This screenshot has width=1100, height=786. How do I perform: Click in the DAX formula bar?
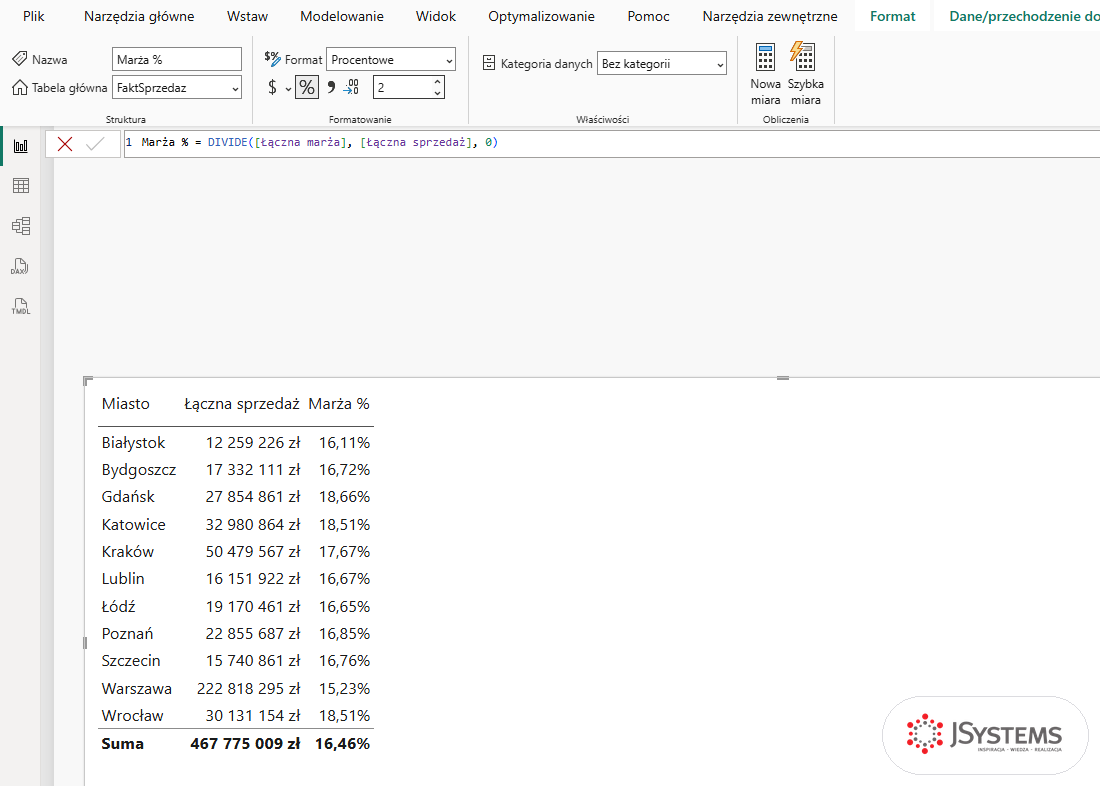[610, 143]
